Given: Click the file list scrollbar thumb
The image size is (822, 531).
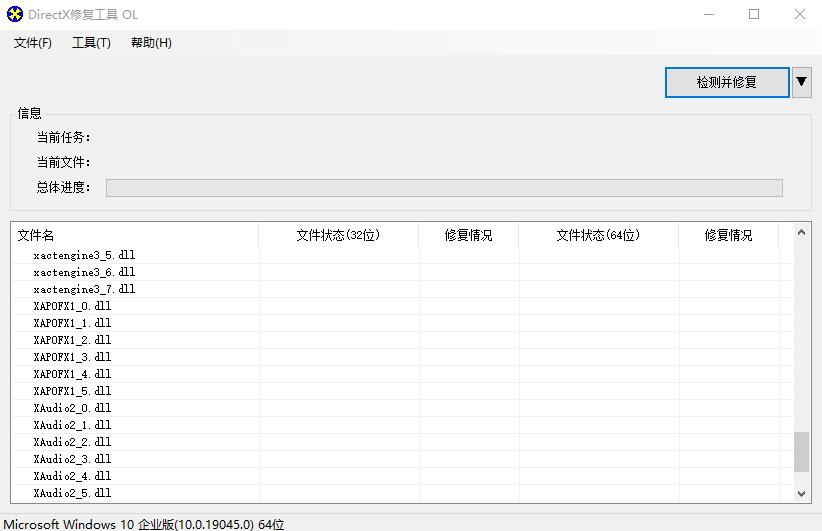Looking at the screenshot, I should 801,452.
